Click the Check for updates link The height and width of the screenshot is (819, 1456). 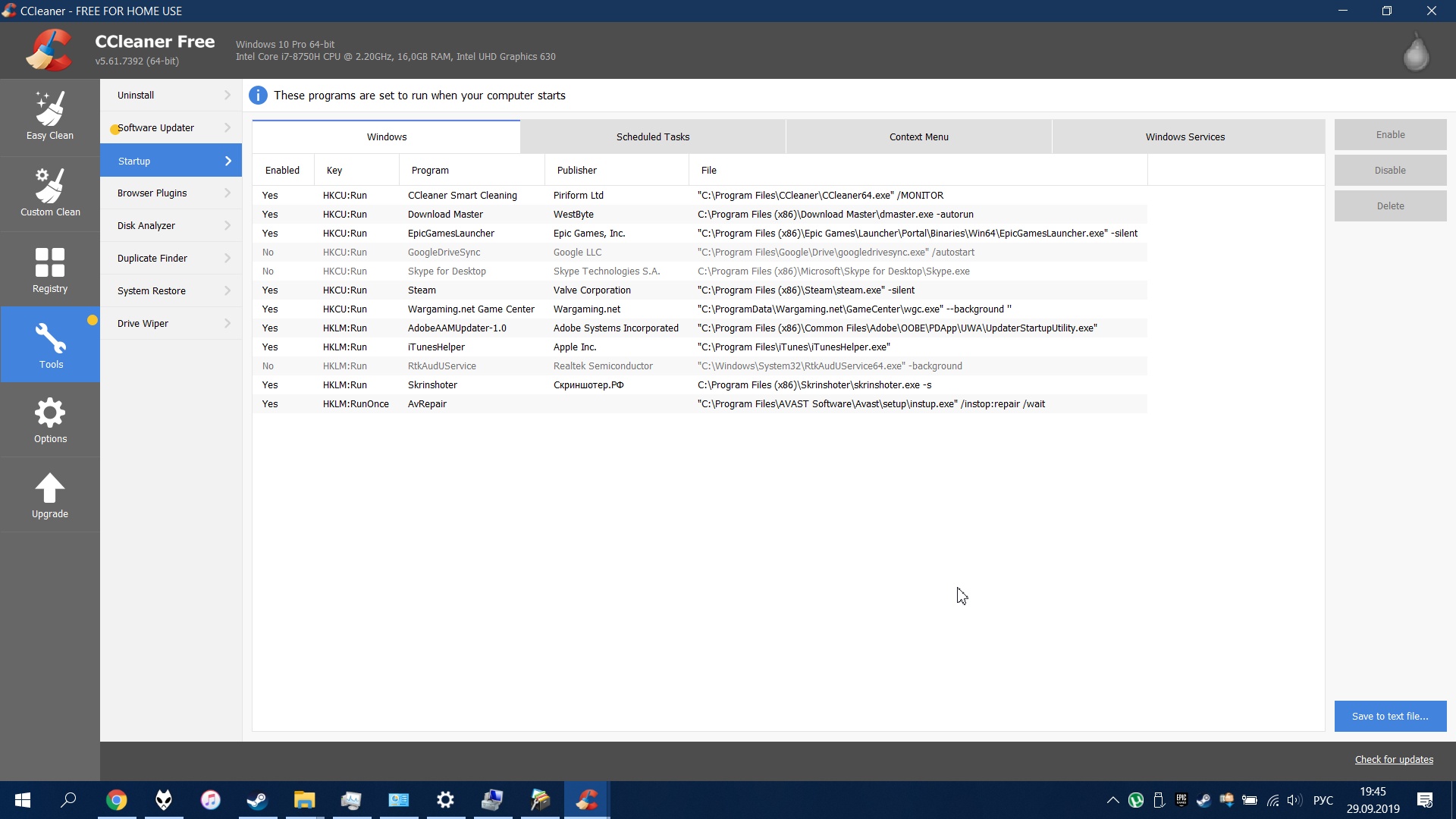1394,759
